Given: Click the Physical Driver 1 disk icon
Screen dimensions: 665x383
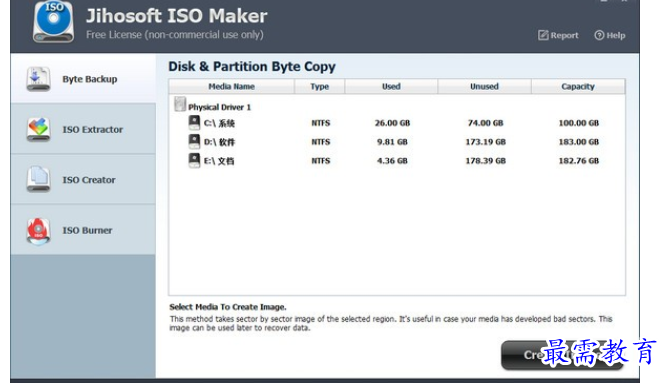Looking at the screenshot, I should click(180, 104).
